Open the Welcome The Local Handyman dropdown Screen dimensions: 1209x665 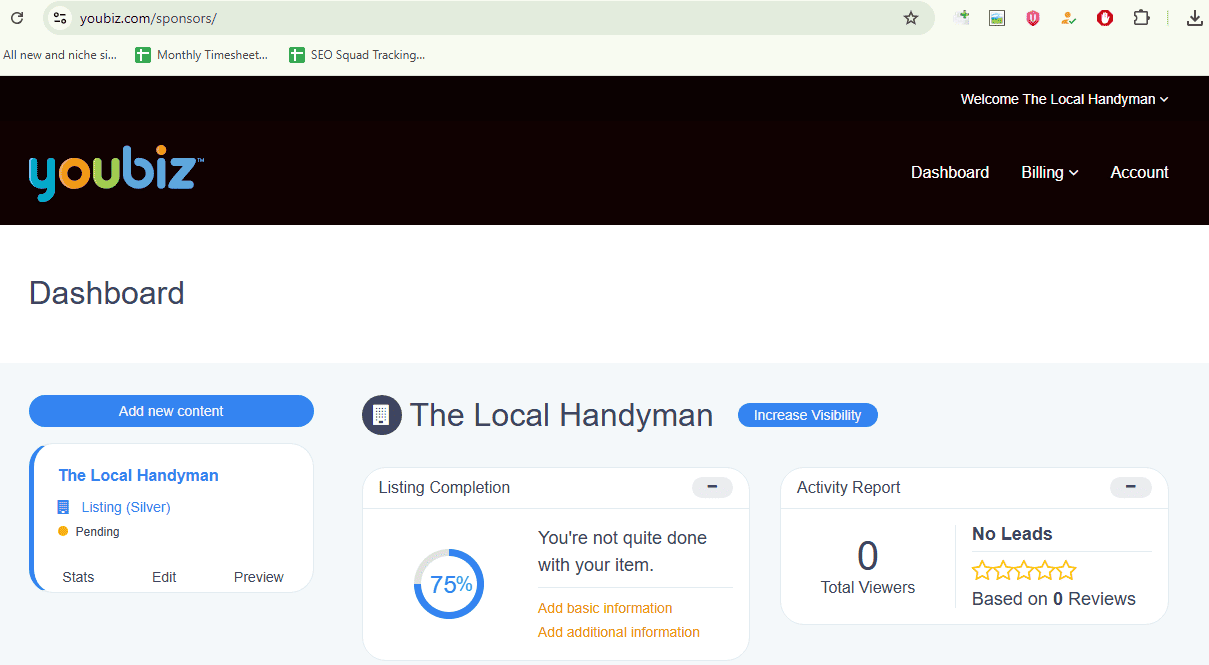click(1064, 99)
